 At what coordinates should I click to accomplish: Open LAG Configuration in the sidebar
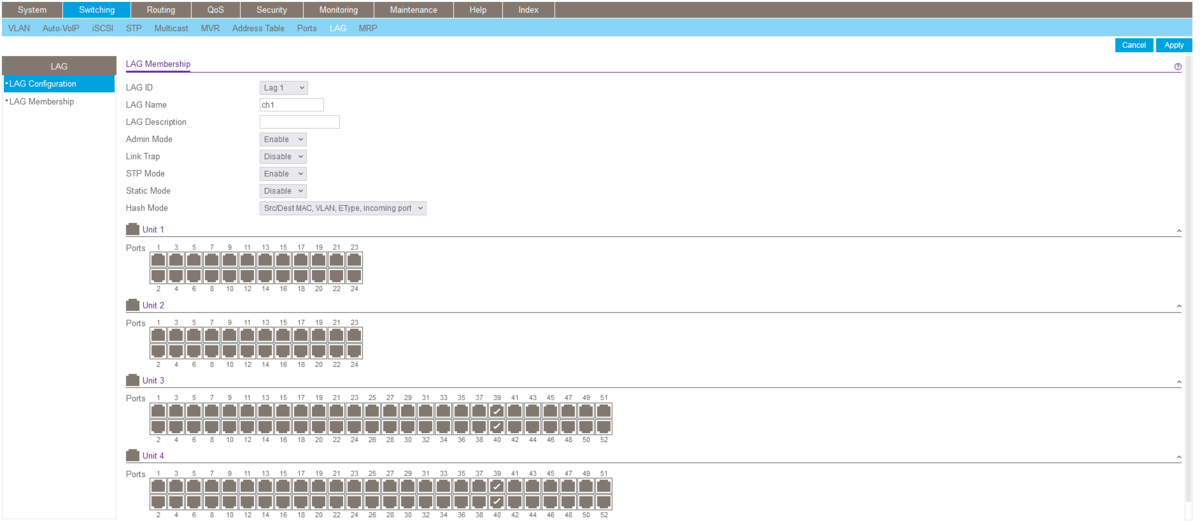tap(59, 84)
